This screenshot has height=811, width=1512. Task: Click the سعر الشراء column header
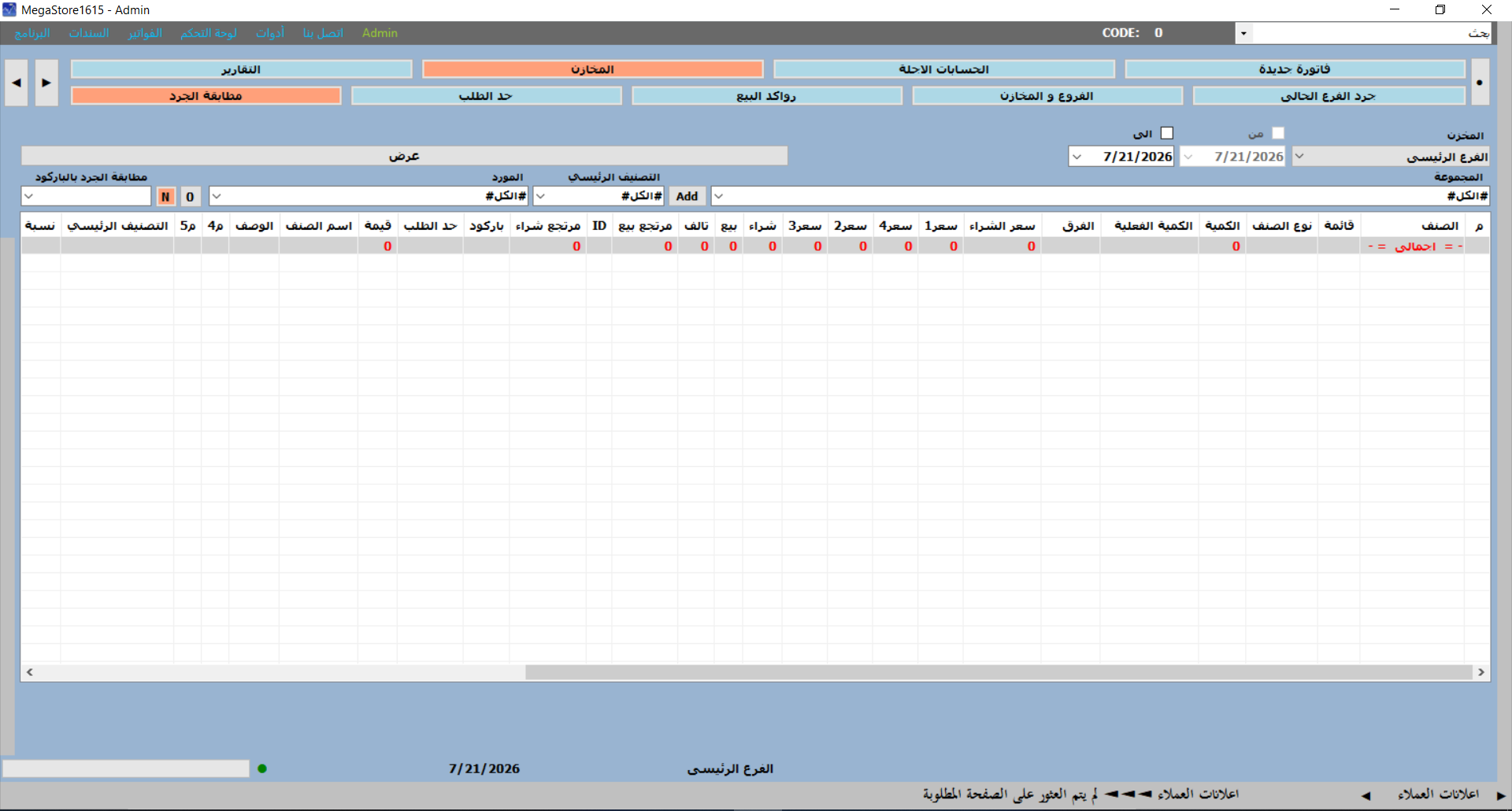pos(1002,226)
